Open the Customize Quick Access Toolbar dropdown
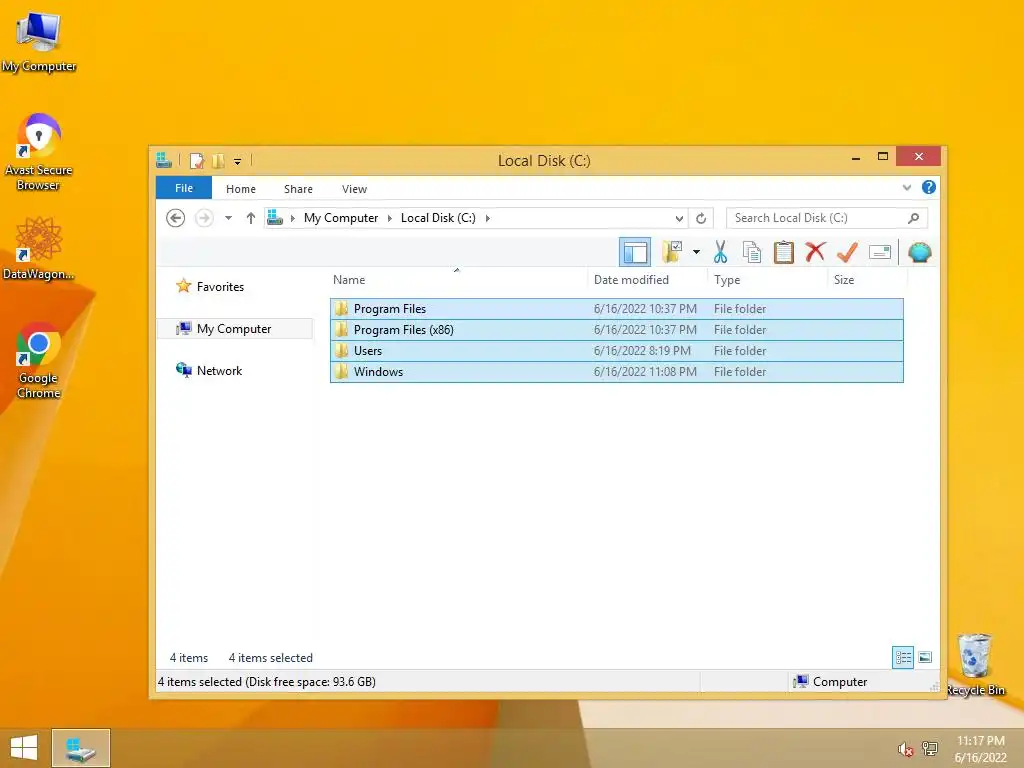Viewport: 1024px width, 768px height. pos(238,161)
